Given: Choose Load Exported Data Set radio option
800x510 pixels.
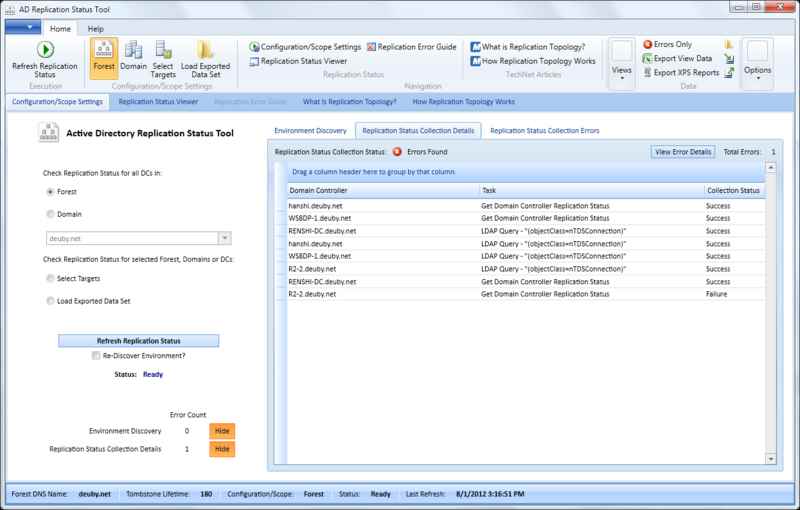Looking at the screenshot, I should coord(50,301).
